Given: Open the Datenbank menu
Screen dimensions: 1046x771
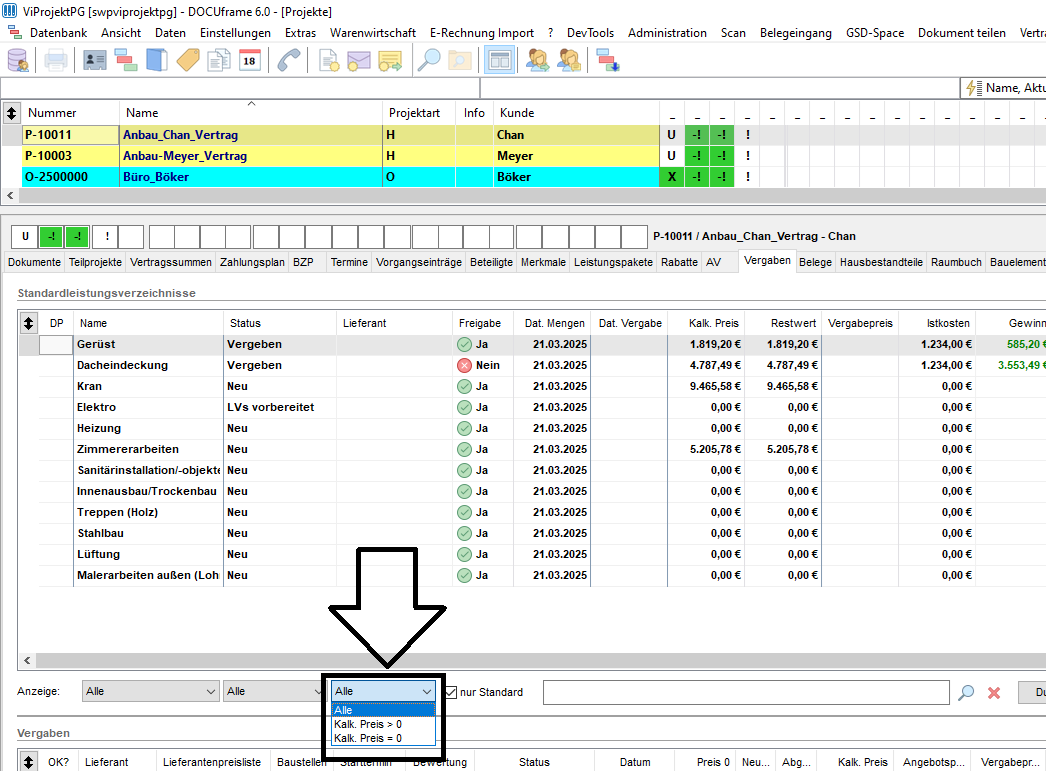Looking at the screenshot, I should coord(58,33).
